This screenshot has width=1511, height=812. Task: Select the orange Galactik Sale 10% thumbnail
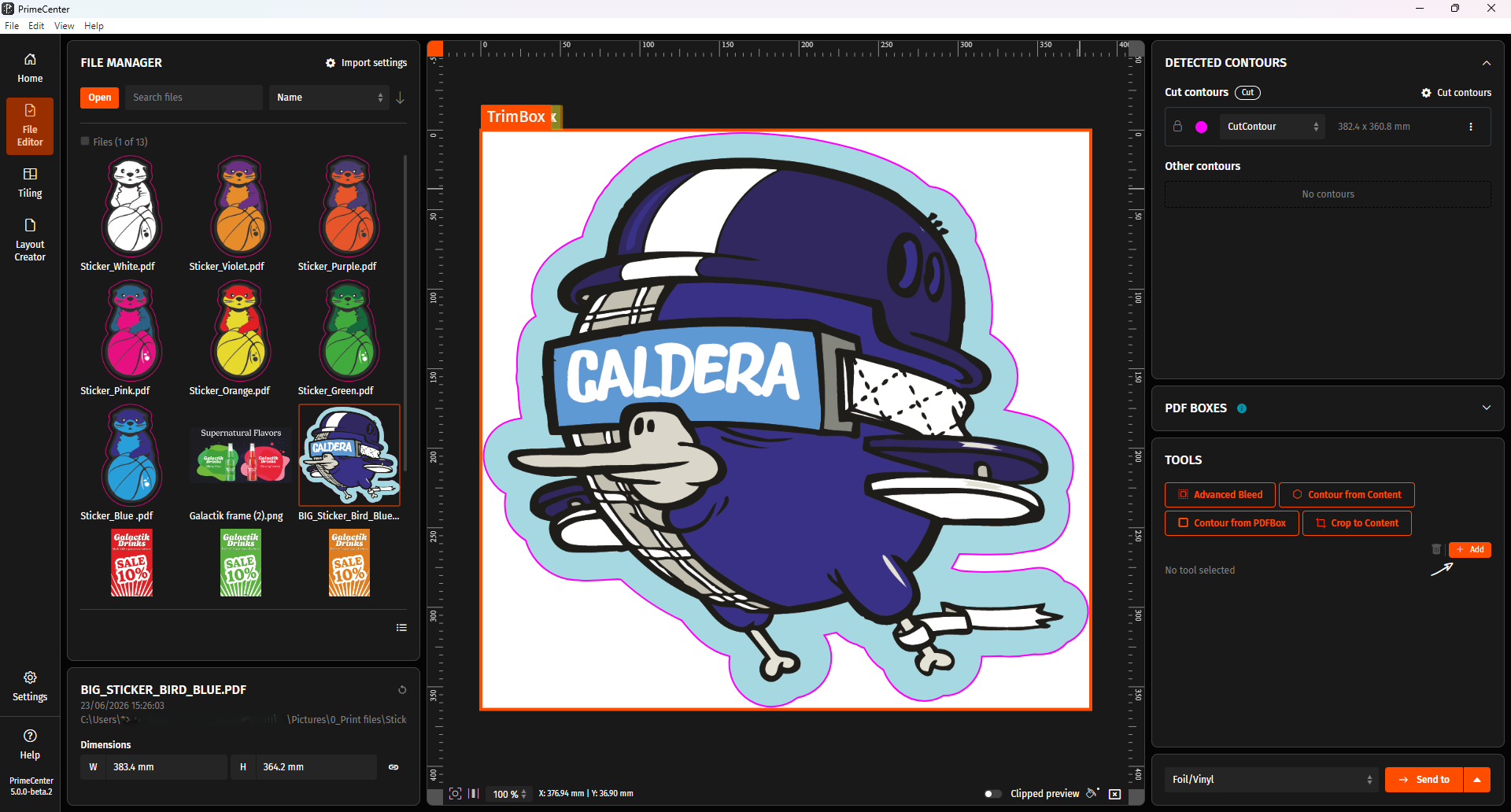click(x=349, y=563)
